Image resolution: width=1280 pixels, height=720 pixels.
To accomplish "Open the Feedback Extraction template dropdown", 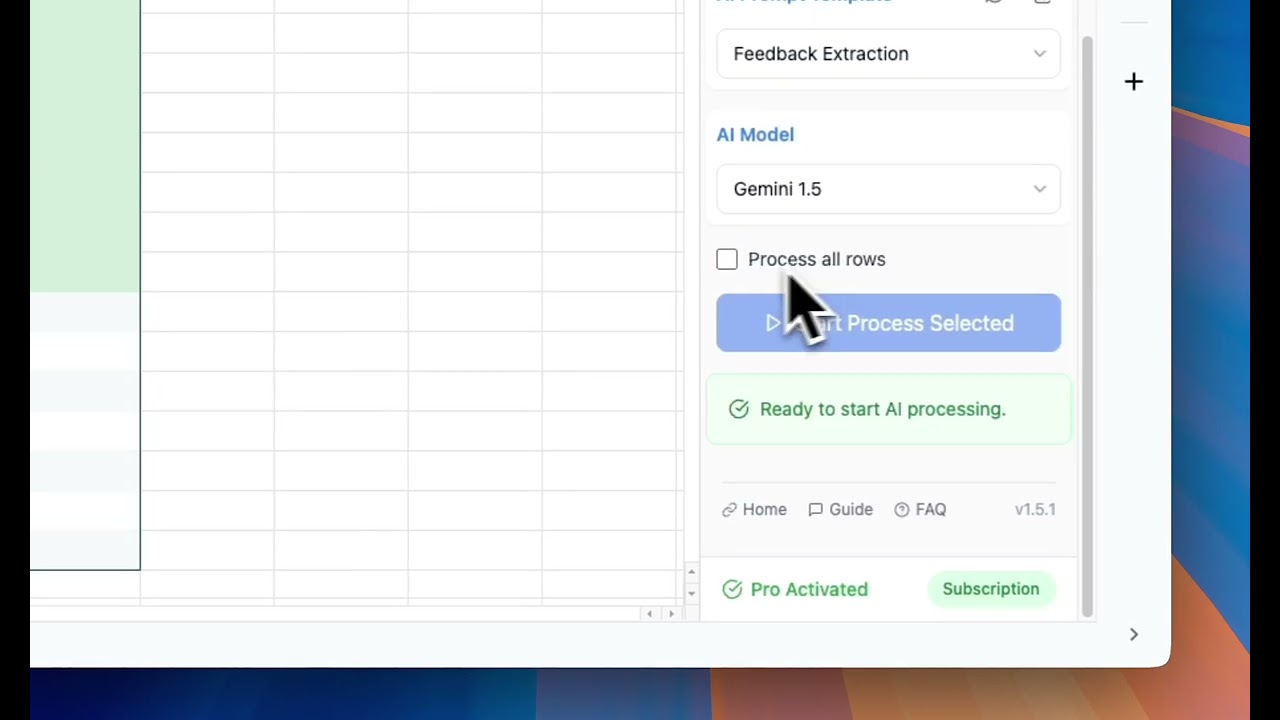I will point(888,54).
